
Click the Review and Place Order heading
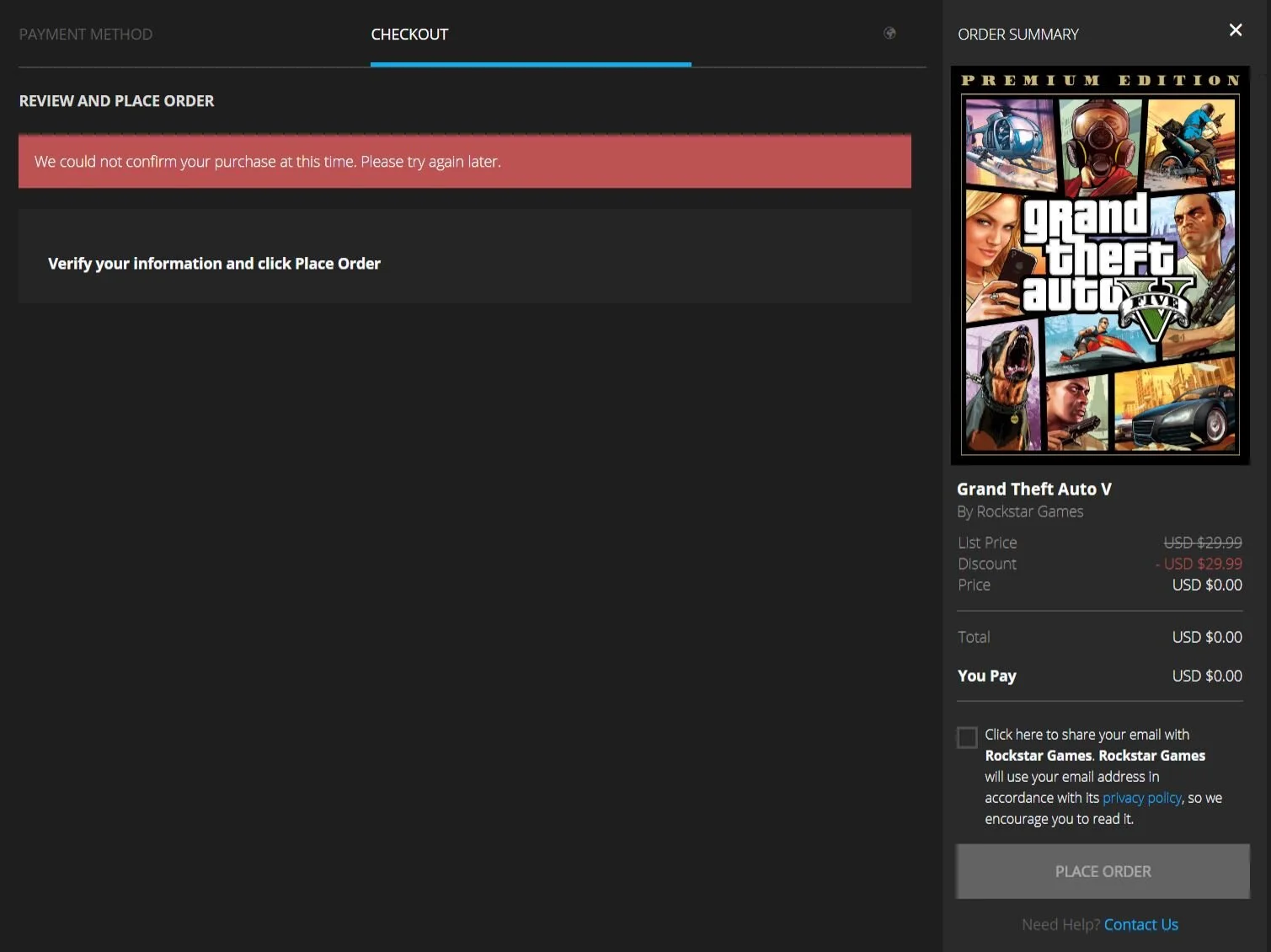[116, 101]
